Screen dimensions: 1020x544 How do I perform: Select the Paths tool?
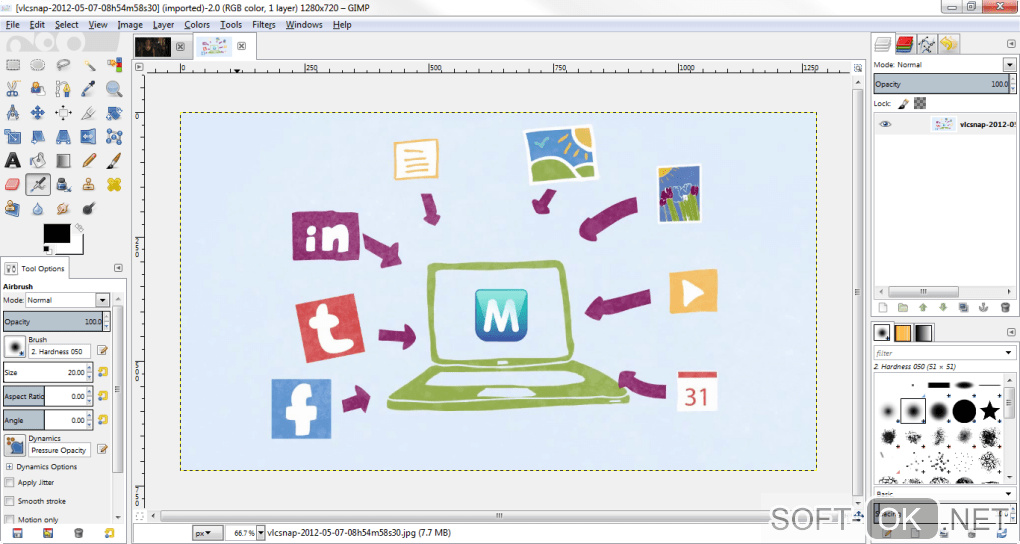[63, 88]
